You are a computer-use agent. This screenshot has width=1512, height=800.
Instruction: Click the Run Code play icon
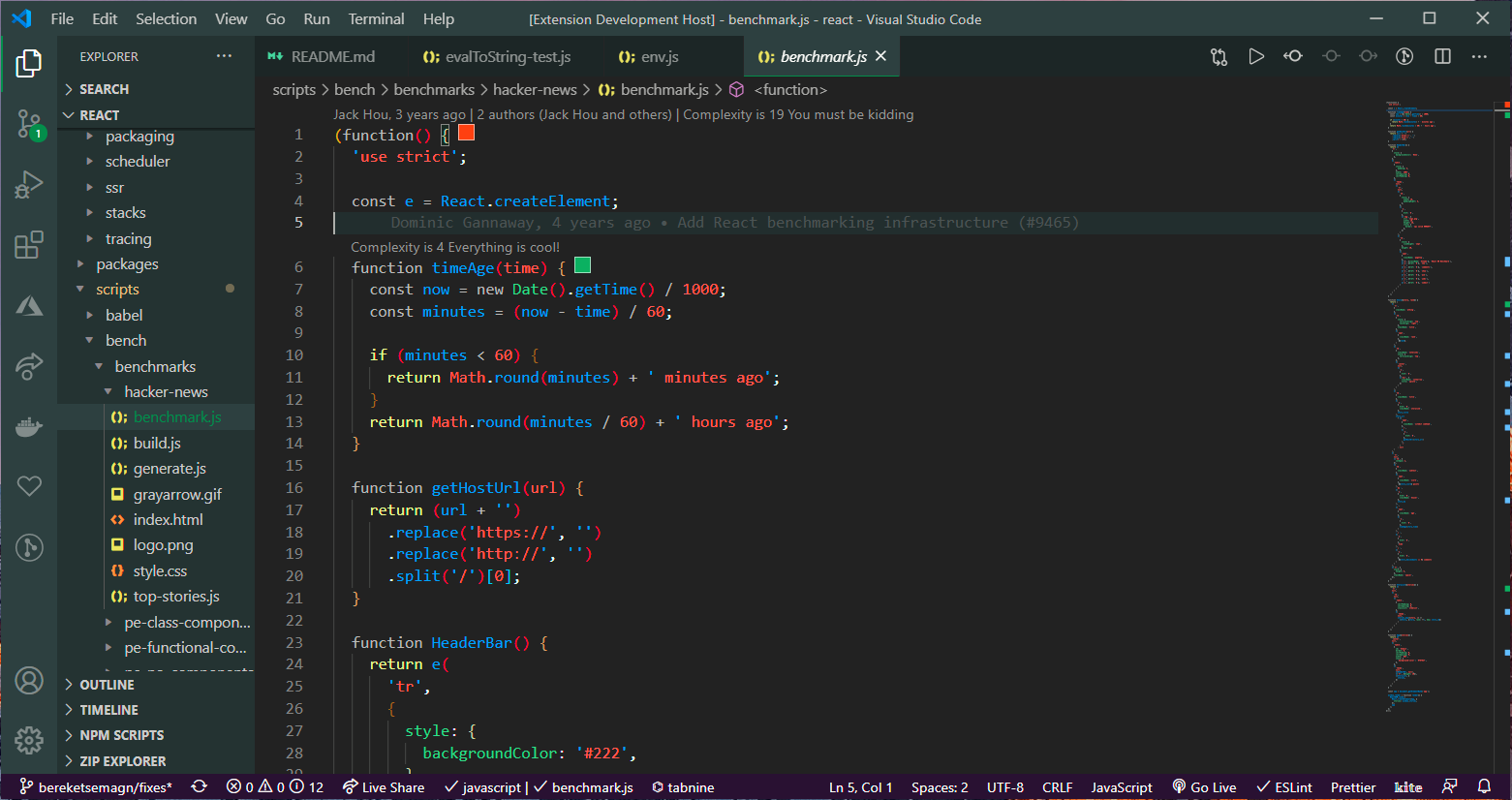(1255, 57)
